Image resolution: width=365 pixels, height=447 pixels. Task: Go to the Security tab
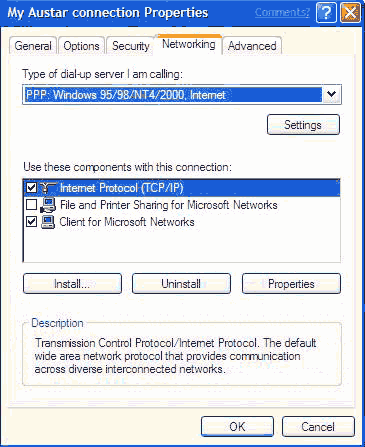coord(130,46)
